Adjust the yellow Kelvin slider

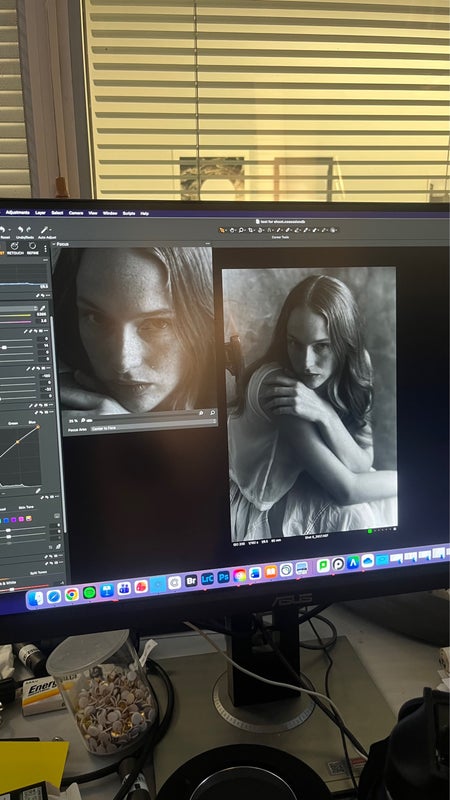[x=15, y=315]
